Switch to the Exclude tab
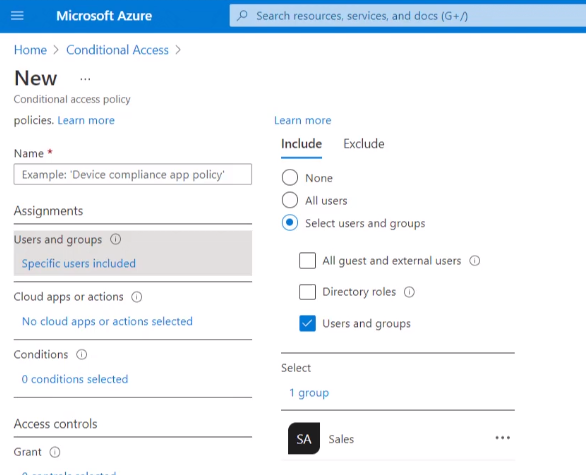 [364, 144]
